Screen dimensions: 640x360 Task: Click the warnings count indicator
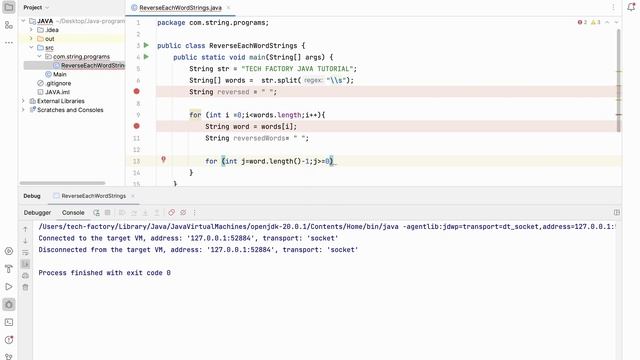[x=596, y=22]
